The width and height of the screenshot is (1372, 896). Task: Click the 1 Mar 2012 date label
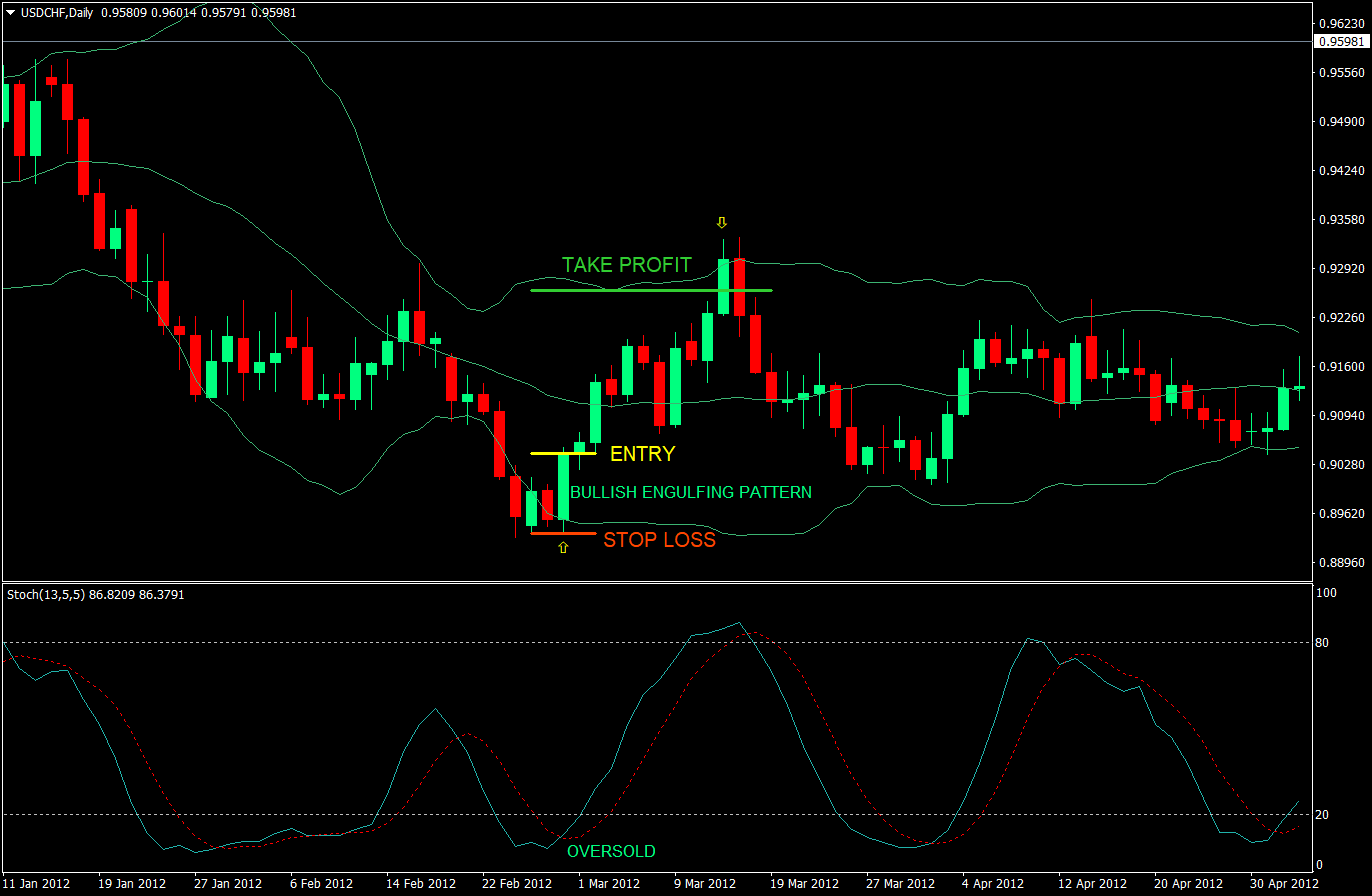tap(610, 884)
